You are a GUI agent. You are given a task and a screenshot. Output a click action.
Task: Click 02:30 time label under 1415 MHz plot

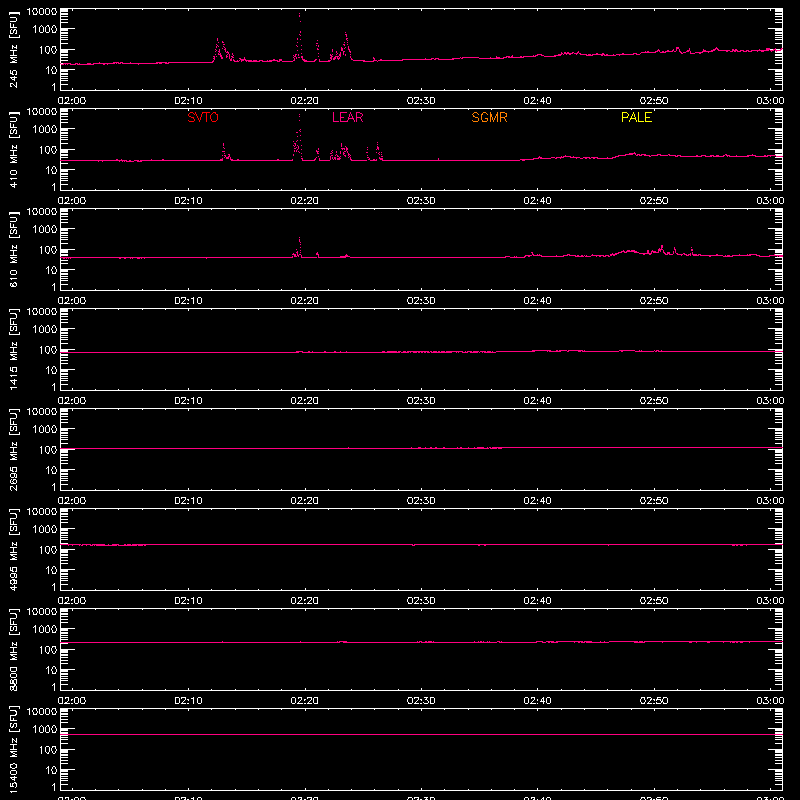pos(421,401)
